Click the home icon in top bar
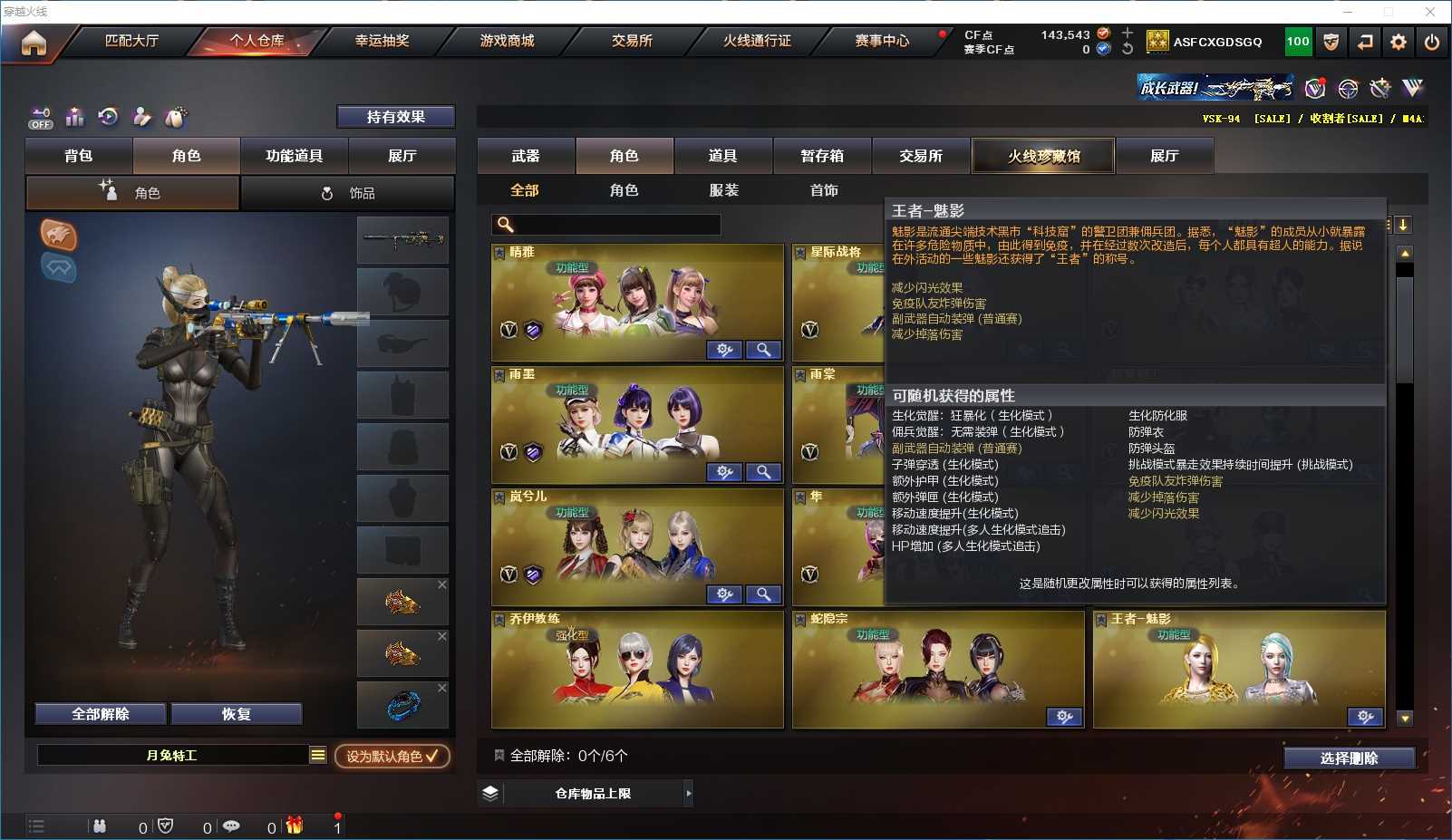Image resolution: width=1452 pixels, height=840 pixels. pyautogui.click(x=34, y=43)
